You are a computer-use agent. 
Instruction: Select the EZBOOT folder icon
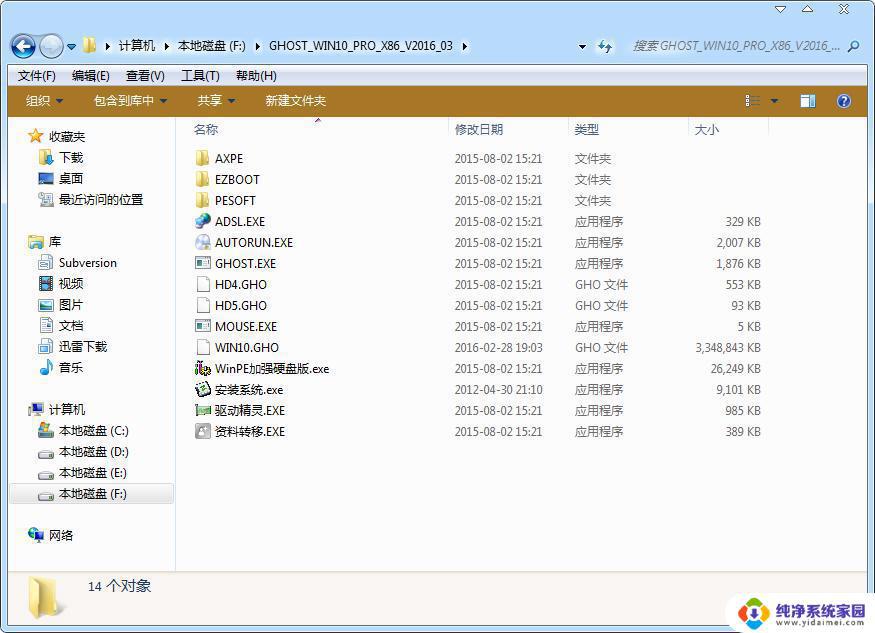pos(203,180)
